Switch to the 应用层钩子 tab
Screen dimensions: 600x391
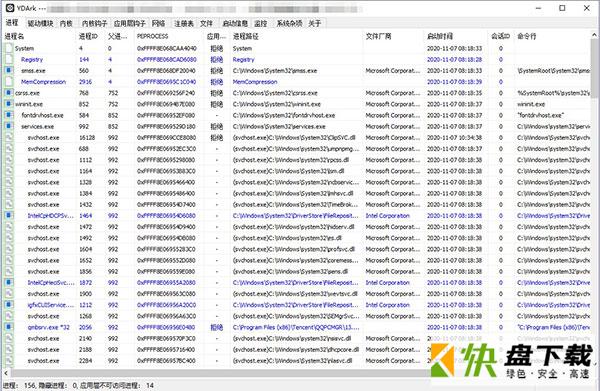[x=130, y=23]
